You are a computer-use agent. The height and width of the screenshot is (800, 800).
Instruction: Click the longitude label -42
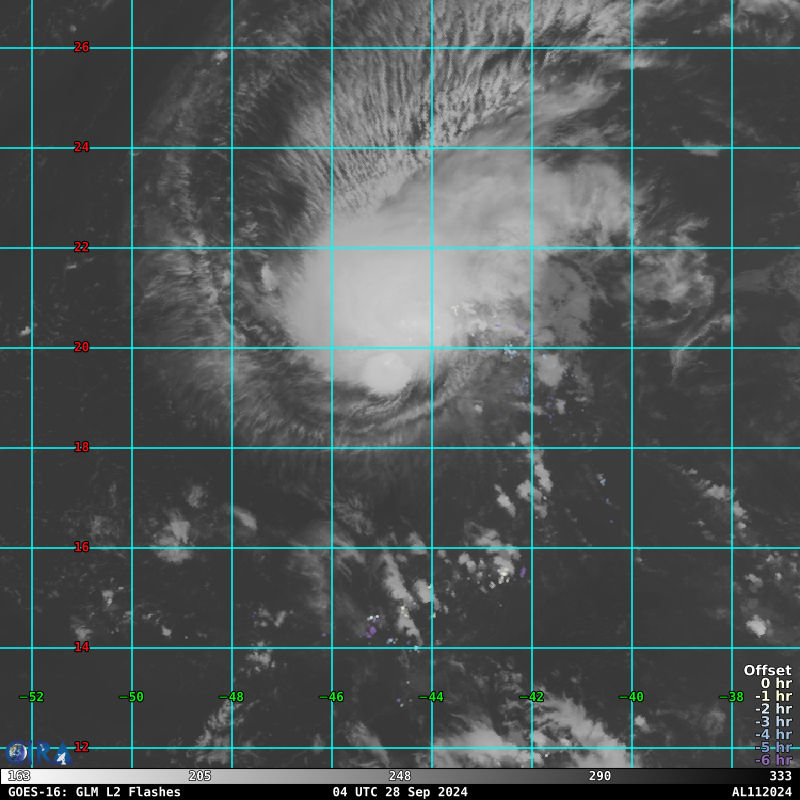click(532, 697)
